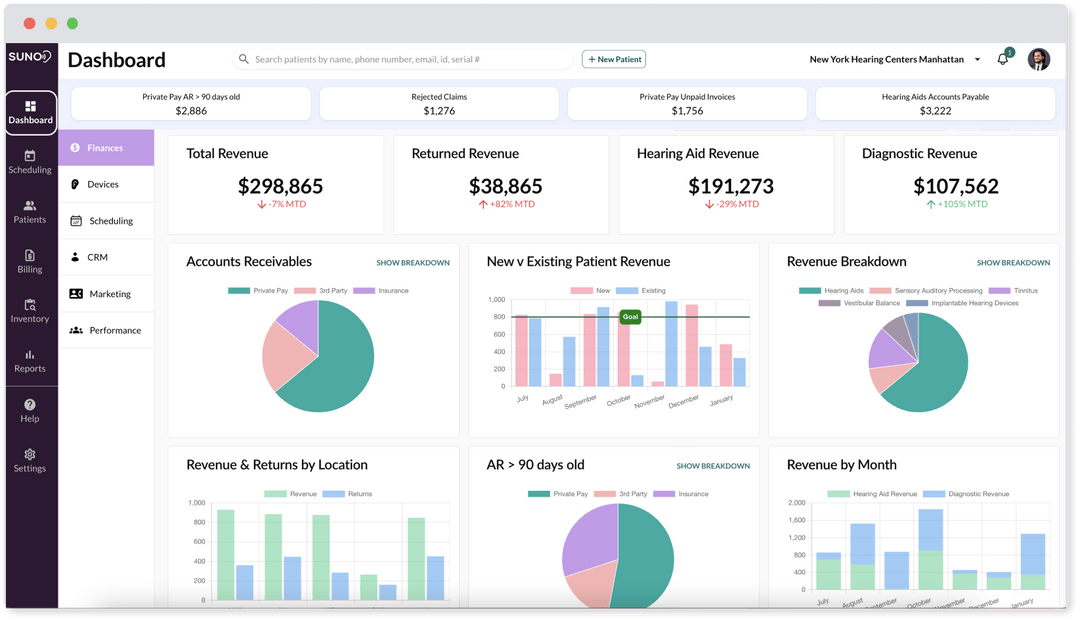This screenshot has height=620, width=1080.
Task: Click the New Patient button
Action: (614, 59)
